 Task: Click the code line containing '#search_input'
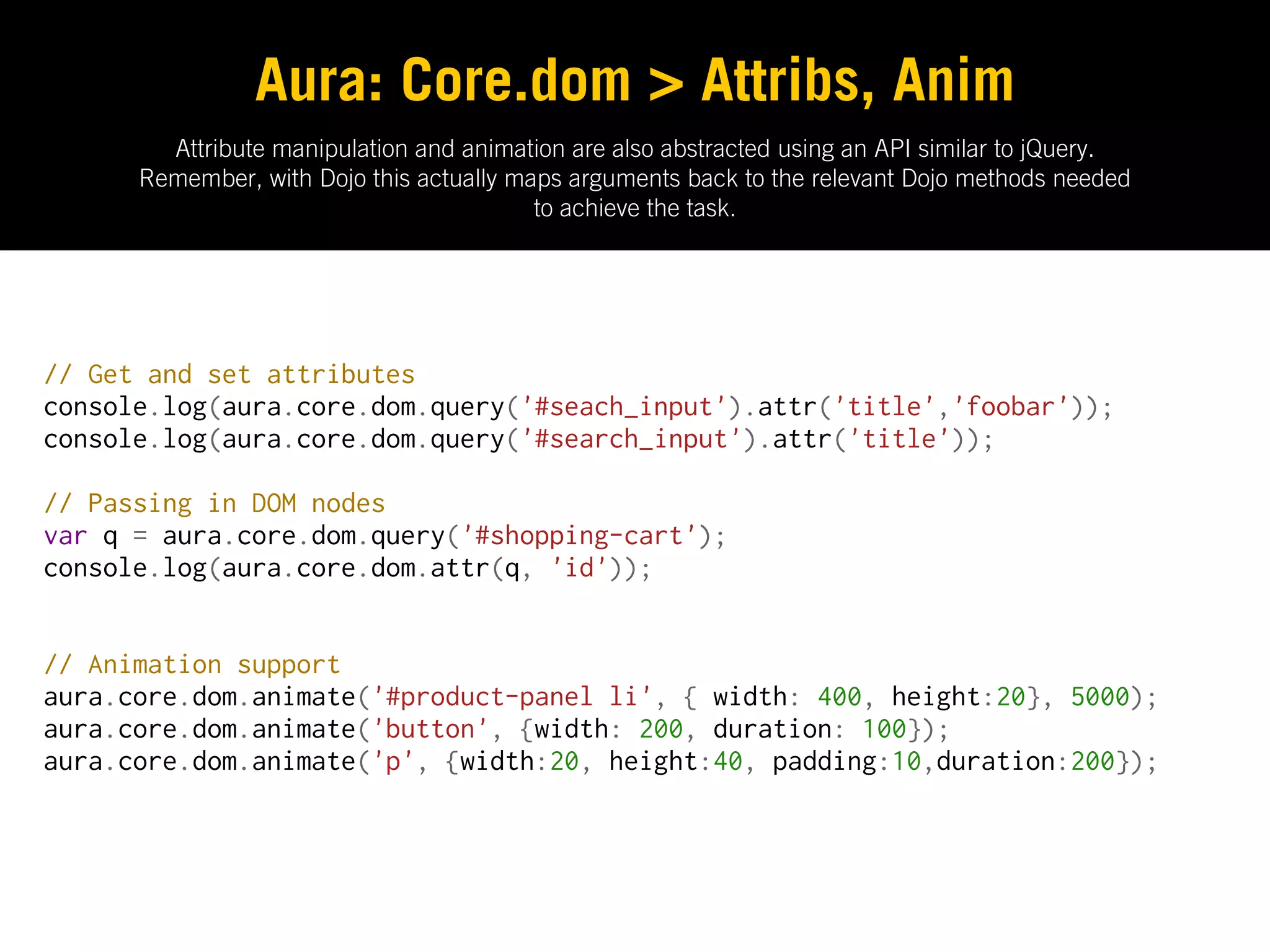click(x=518, y=440)
